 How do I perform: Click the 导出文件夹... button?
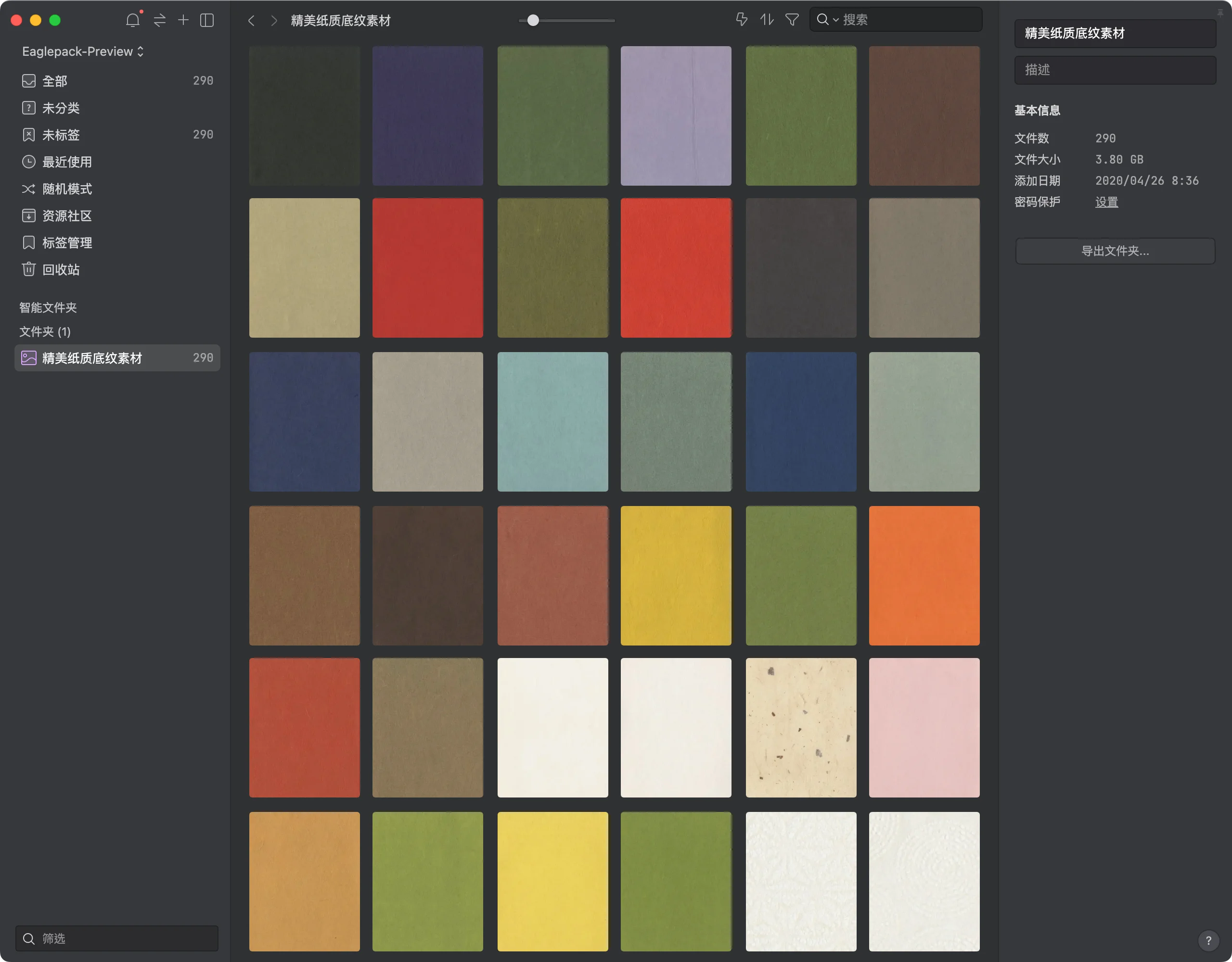pyautogui.click(x=1115, y=251)
